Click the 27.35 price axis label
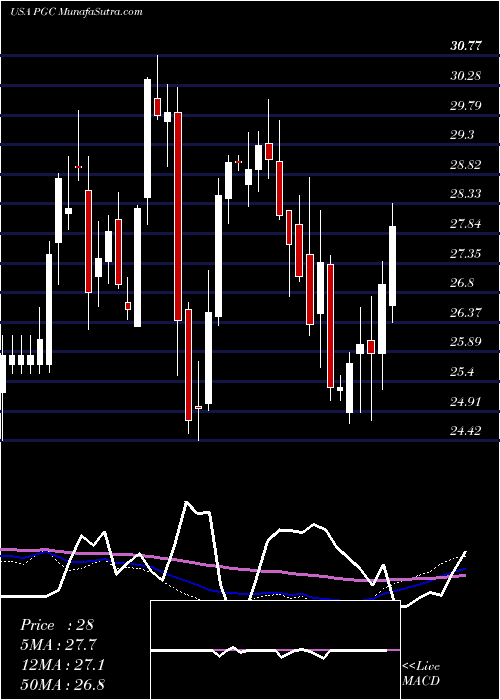This screenshot has height=700, width=500. (466, 254)
